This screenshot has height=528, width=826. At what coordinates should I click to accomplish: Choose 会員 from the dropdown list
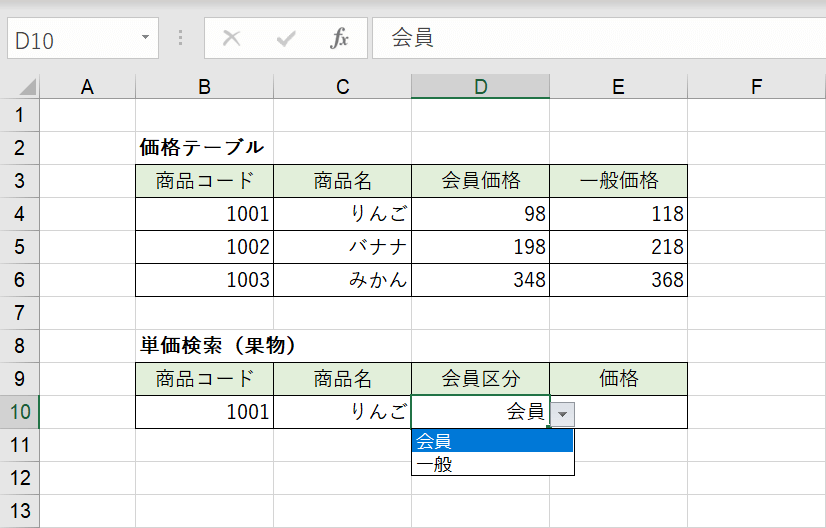(492, 441)
